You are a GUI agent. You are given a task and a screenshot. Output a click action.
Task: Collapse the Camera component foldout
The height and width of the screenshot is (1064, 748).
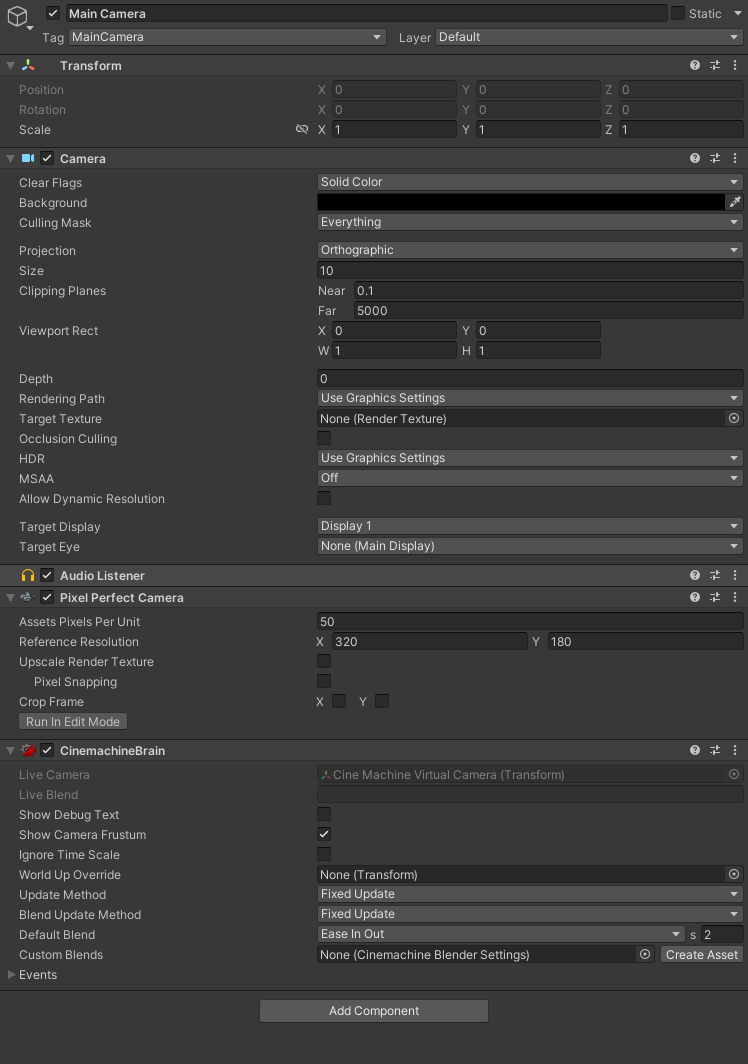tap(10, 158)
